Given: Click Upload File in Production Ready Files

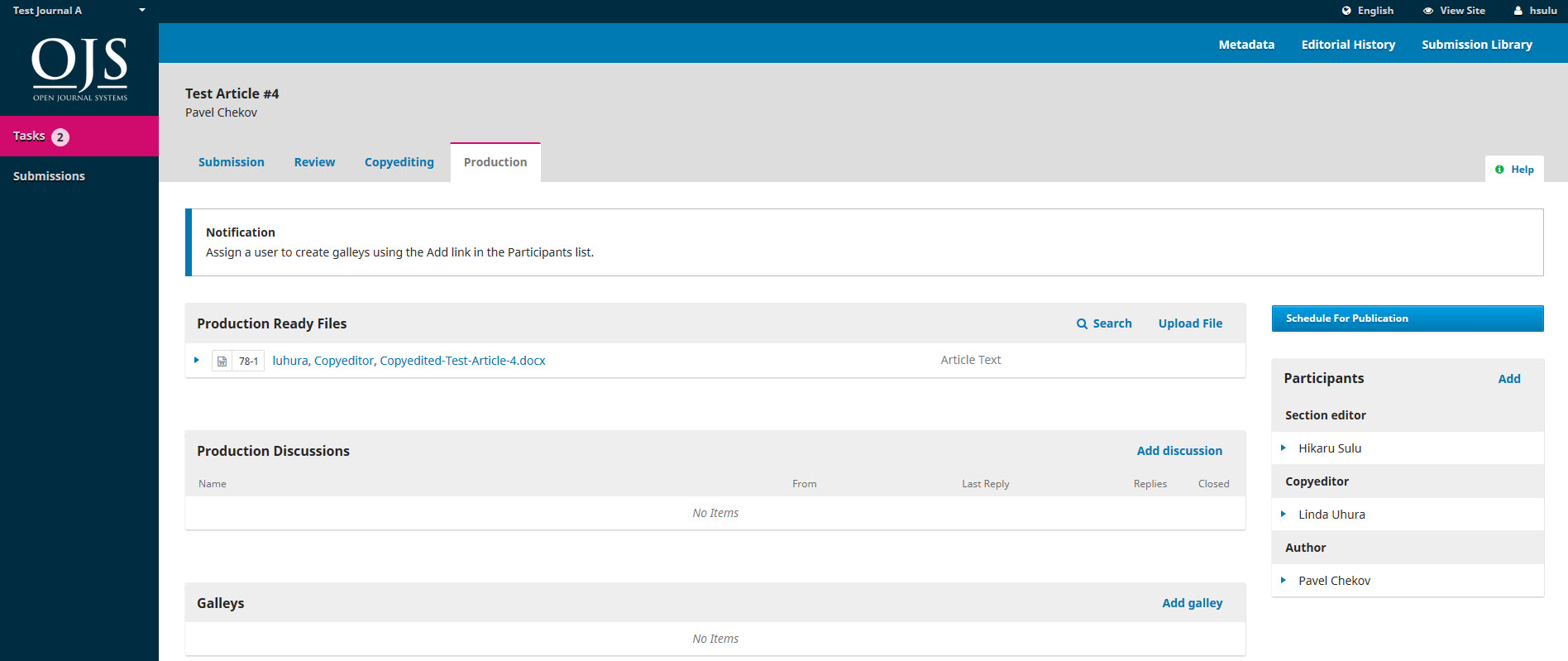Looking at the screenshot, I should (1190, 323).
